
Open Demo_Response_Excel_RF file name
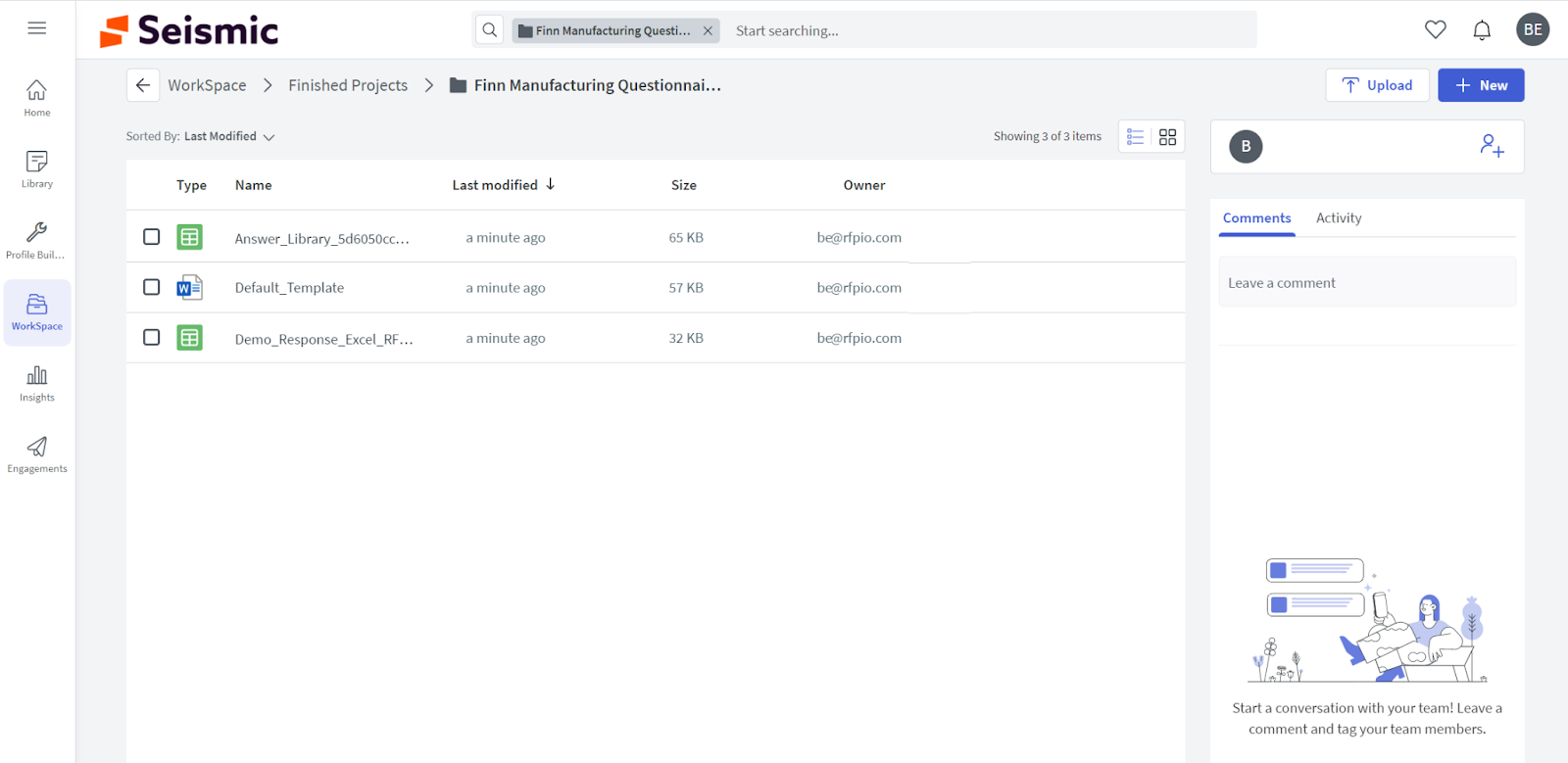(324, 339)
